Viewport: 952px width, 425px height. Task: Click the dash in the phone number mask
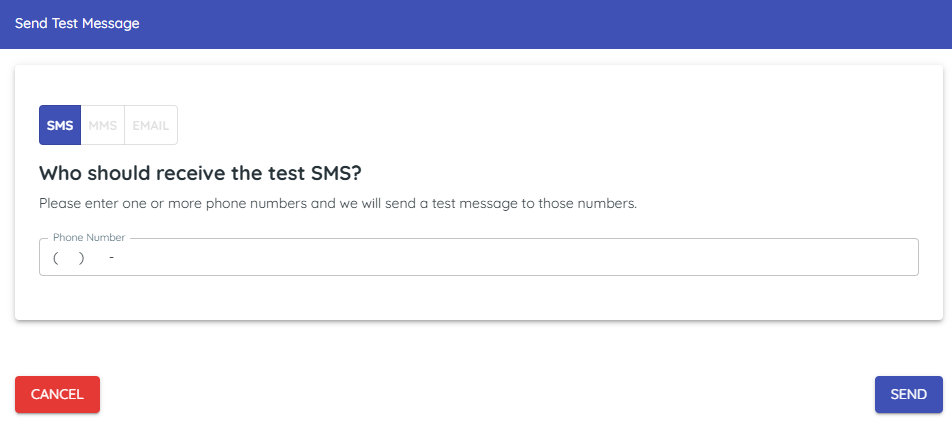click(111, 258)
